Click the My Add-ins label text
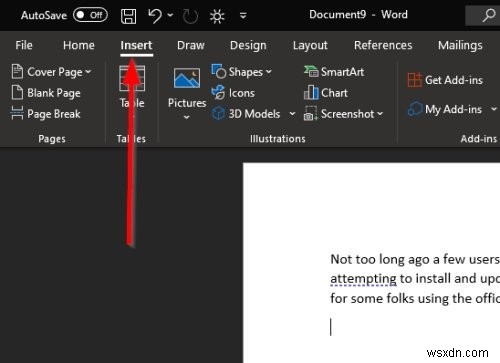This screenshot has height=363, width=500. (x=453, y=109)
